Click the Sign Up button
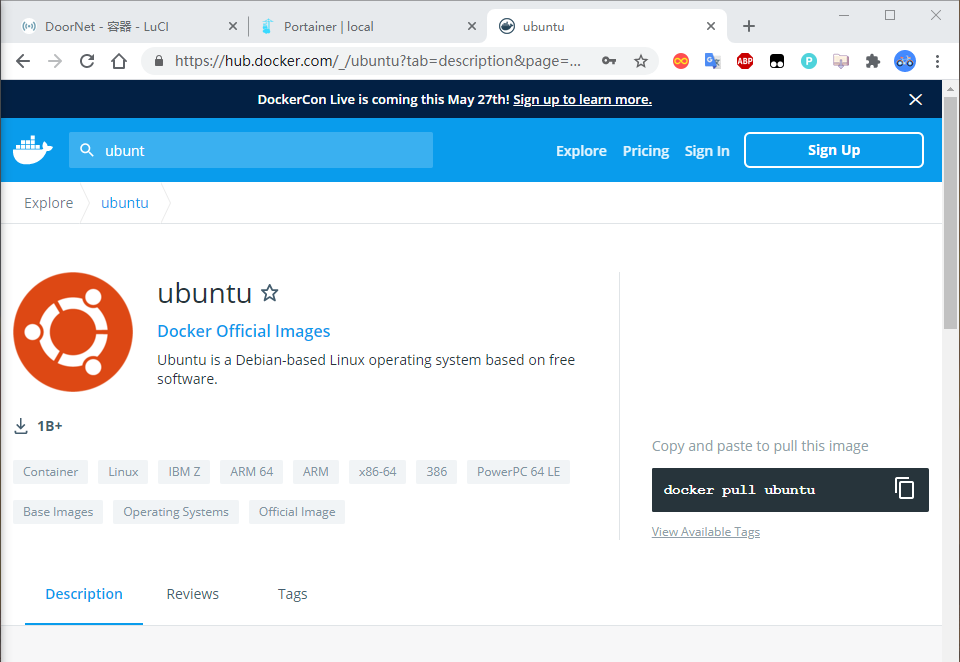960x662 pixels. click(833, 150)
